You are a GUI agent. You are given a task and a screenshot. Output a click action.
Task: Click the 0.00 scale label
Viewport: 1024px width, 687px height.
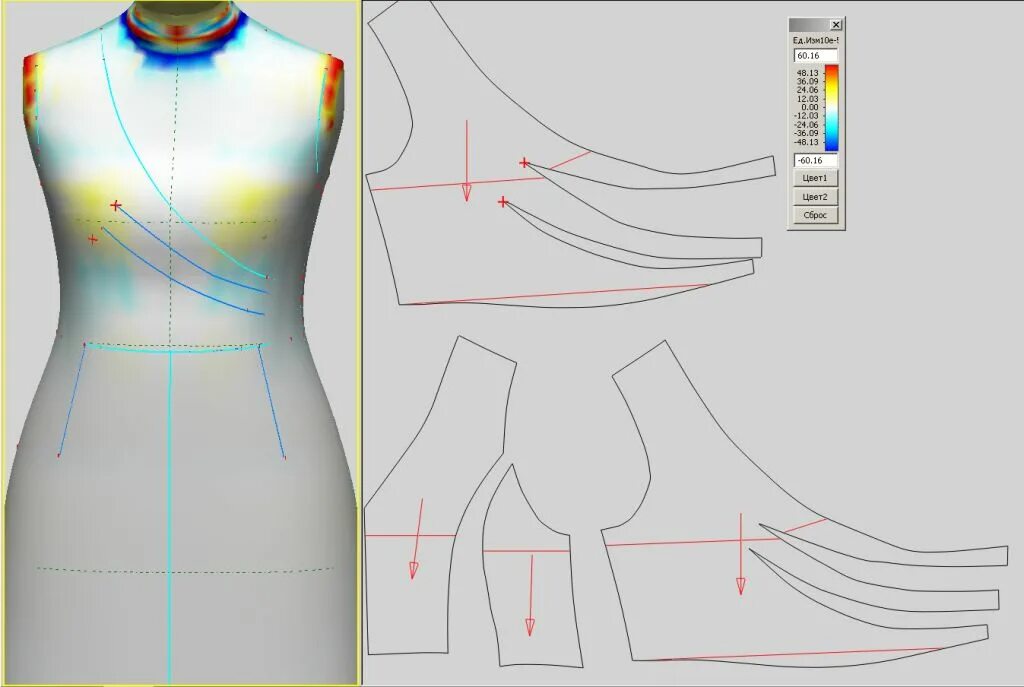point(810,107)
